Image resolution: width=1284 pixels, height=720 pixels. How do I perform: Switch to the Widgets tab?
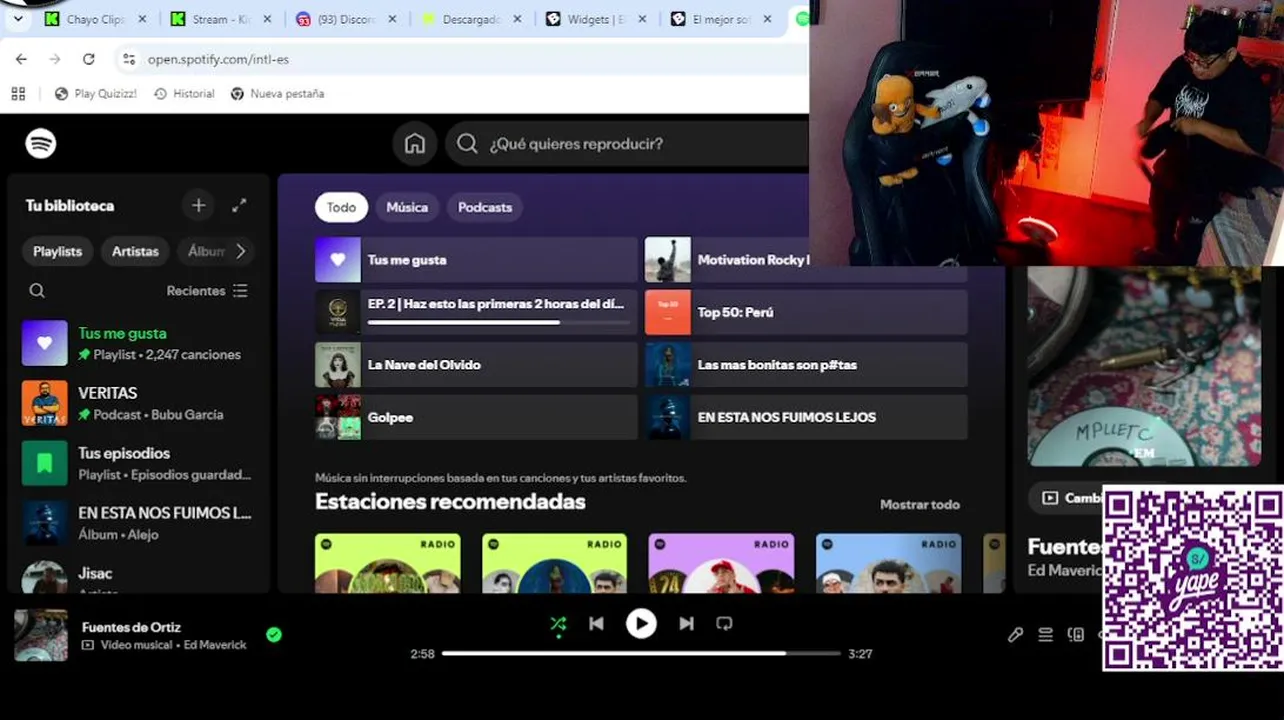point(596,19)
